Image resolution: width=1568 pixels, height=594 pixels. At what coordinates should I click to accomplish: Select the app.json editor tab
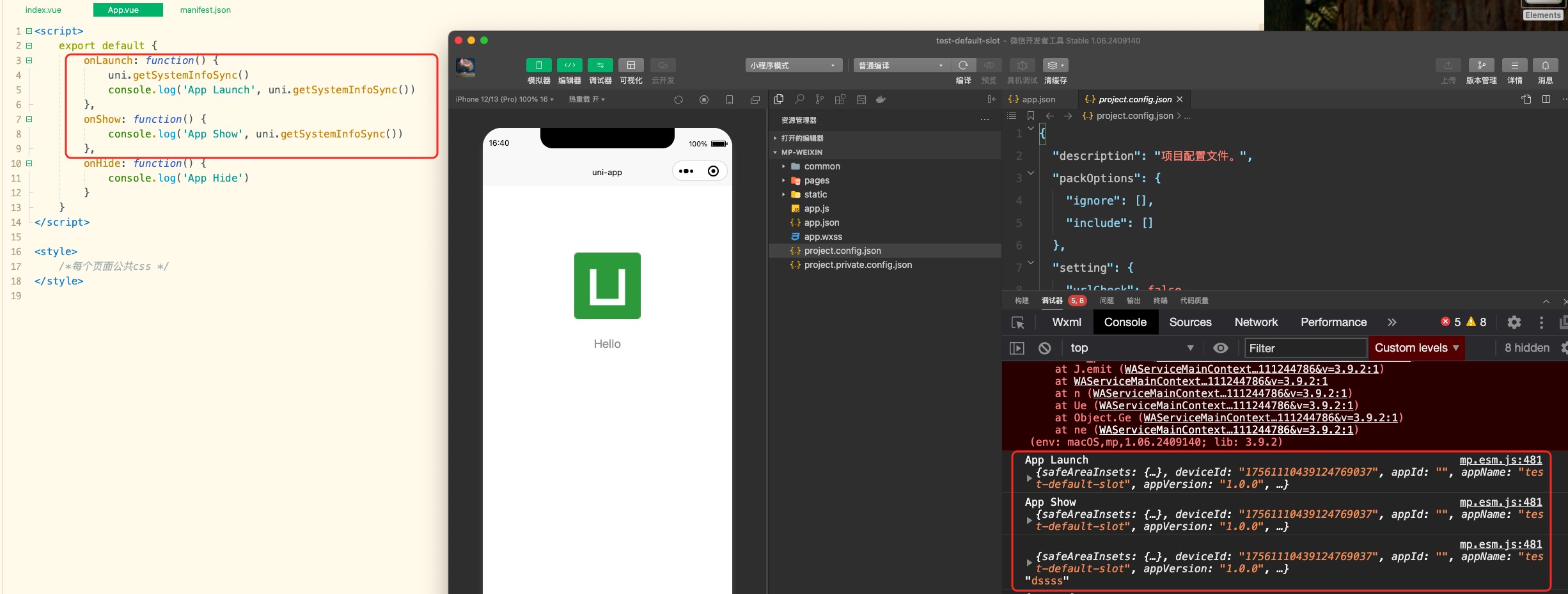(x=1038, y=99)
